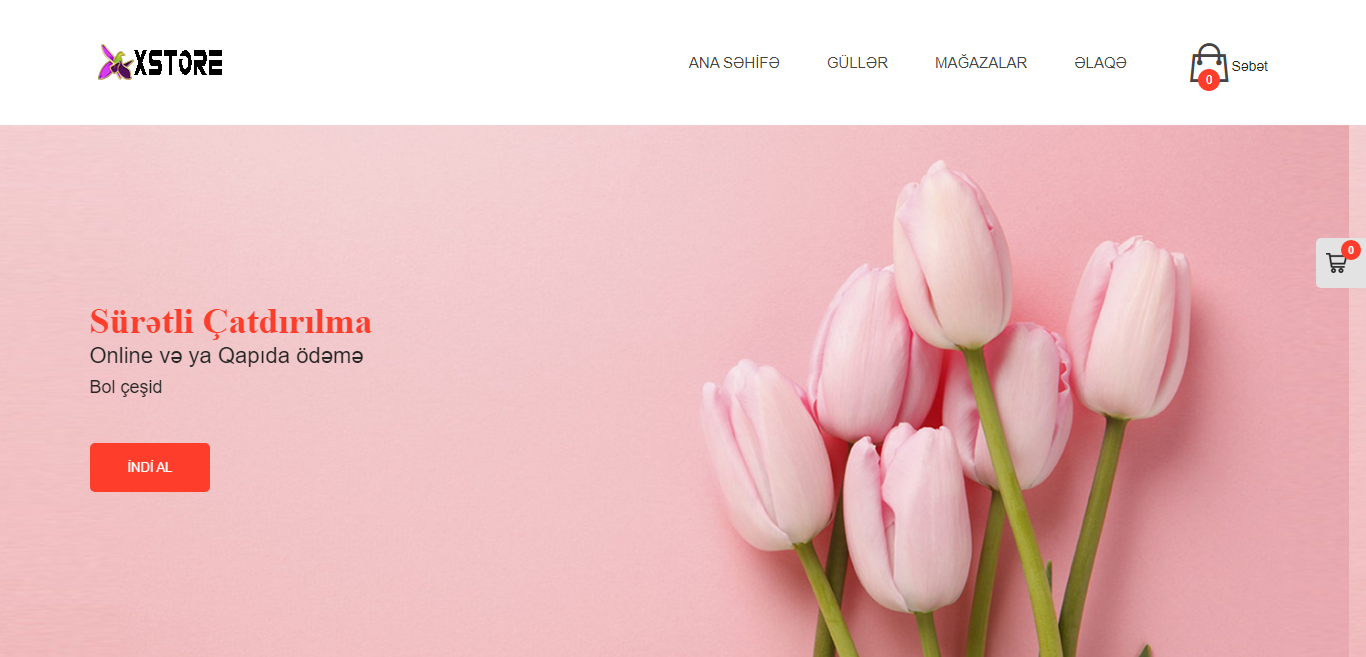Click the red counter badge on the floating cart
Image resolution: width=1366 pixels, height=657 pixels.
pos(1351,250)
